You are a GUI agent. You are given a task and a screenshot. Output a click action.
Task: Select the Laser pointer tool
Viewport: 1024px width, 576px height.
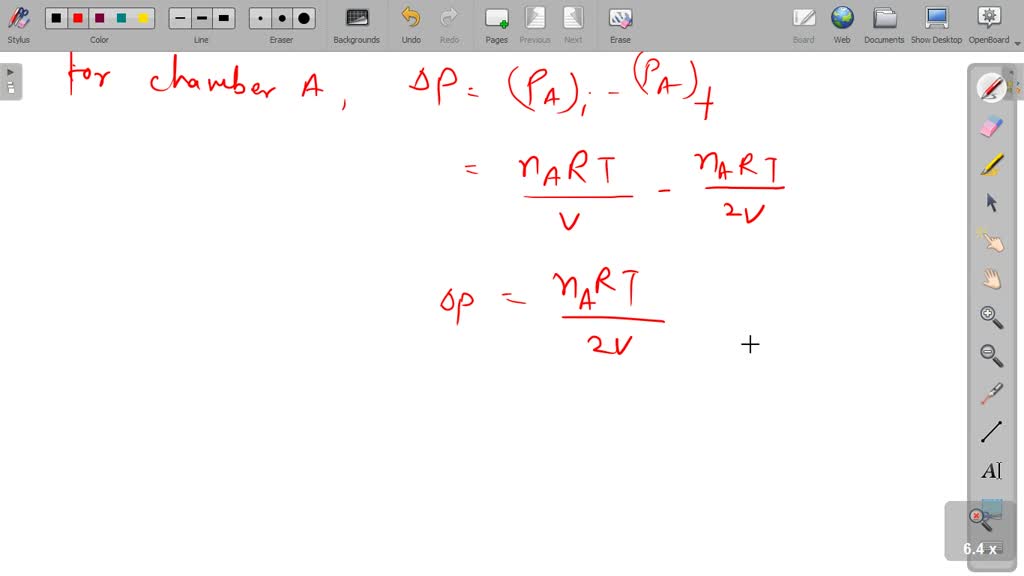pos(990,393)
